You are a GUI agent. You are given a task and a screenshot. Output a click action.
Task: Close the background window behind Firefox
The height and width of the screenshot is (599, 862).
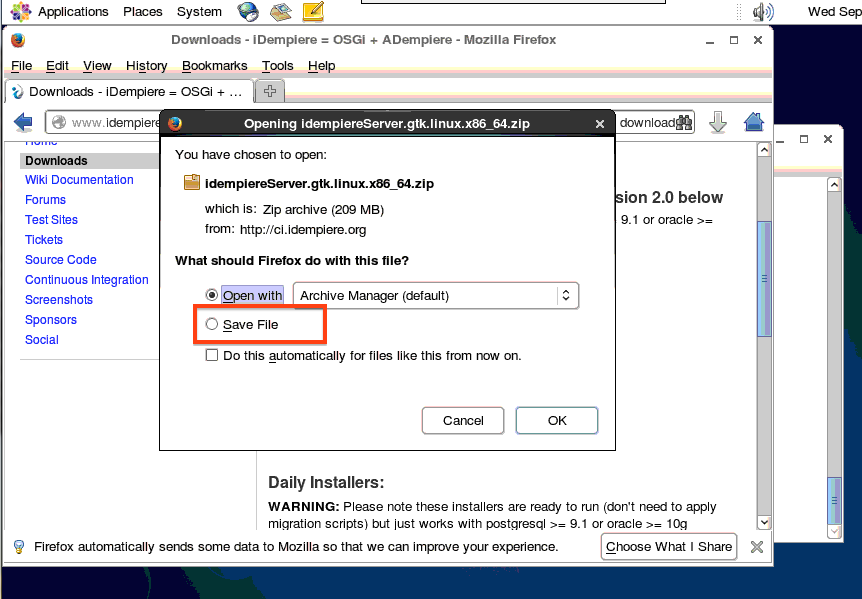tap(828, 140)
